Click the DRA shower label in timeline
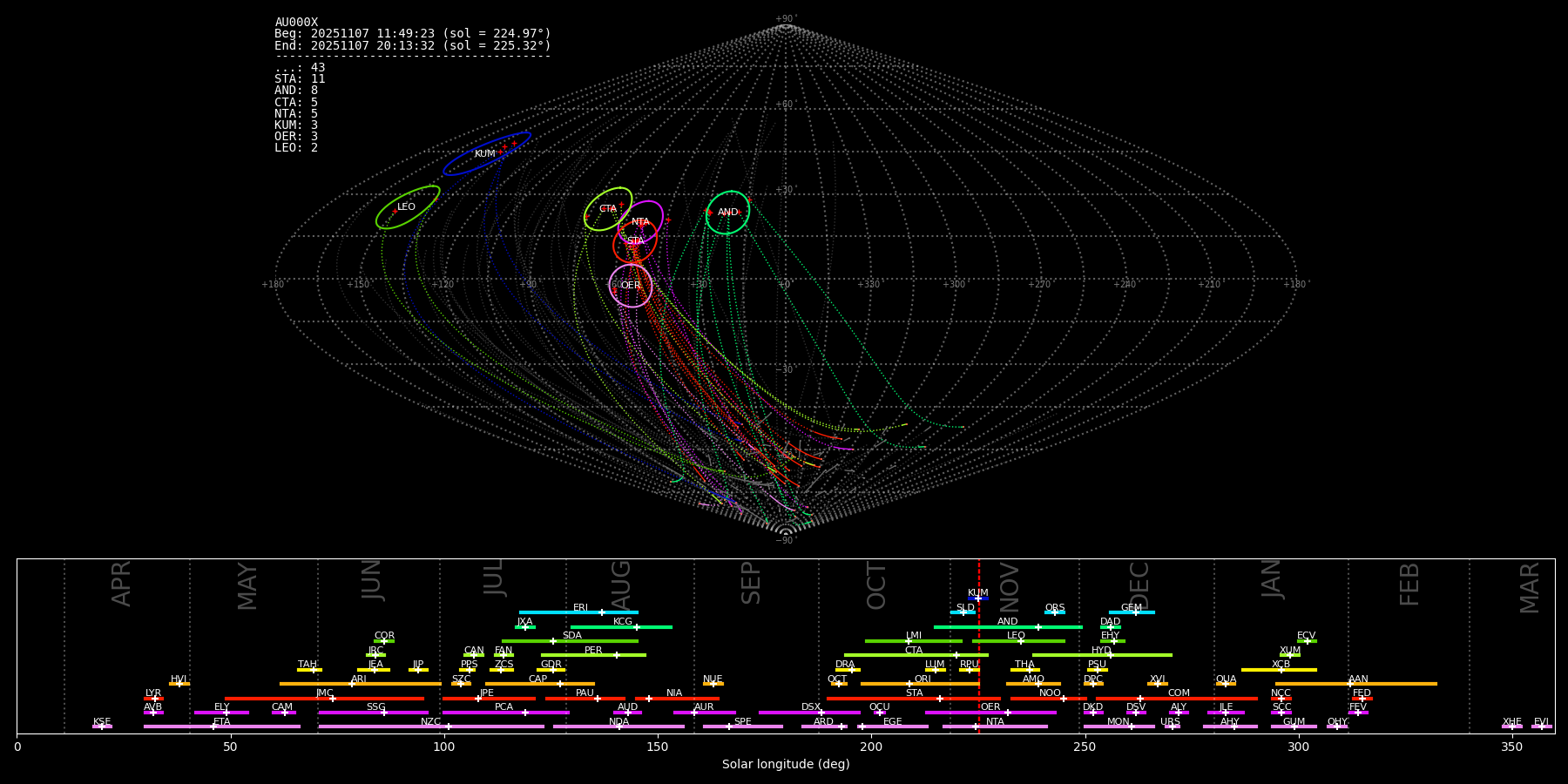1568x784 pixels. pos(845,665)
